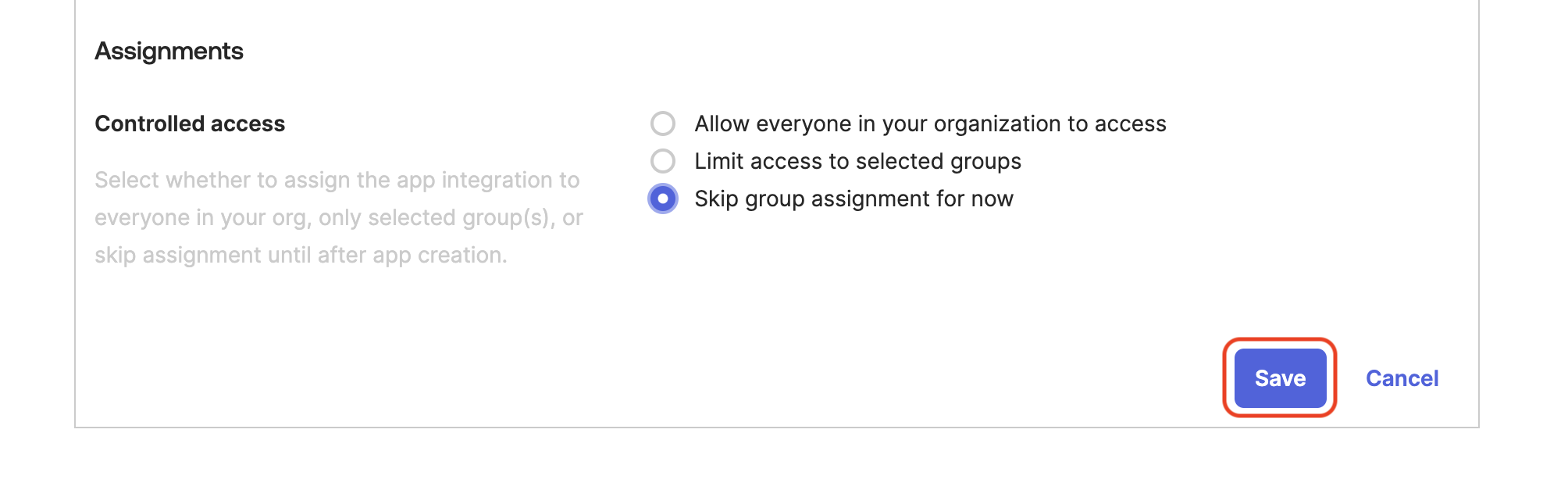Select the currently active skip assignment radio

point(663,199)
